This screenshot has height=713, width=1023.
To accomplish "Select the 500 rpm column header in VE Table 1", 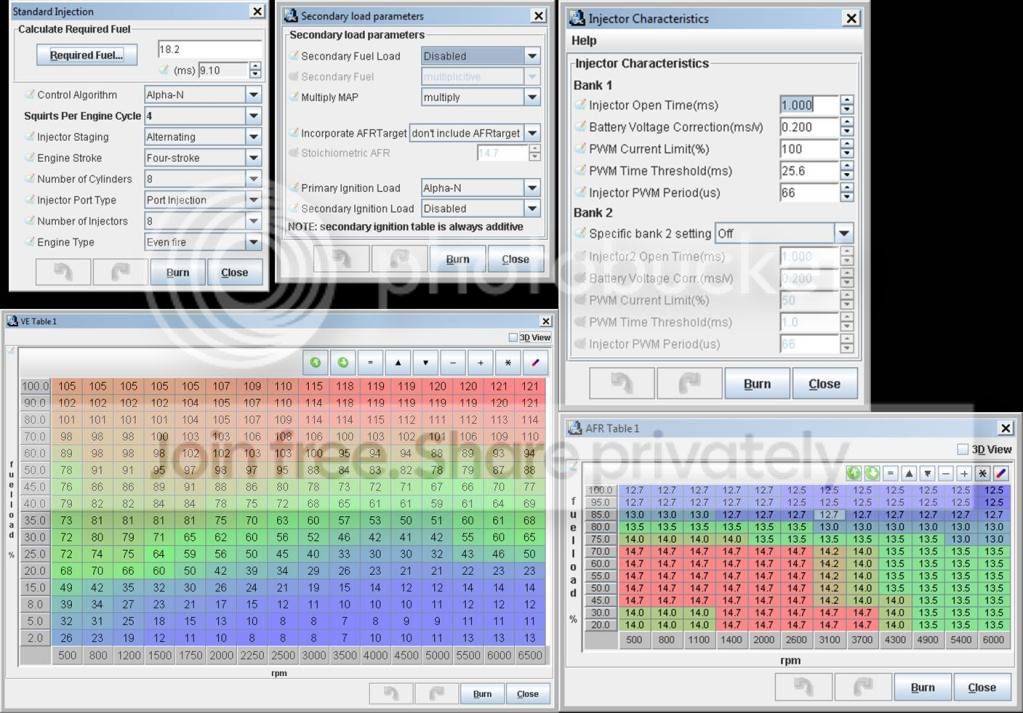I will point(67,655).
